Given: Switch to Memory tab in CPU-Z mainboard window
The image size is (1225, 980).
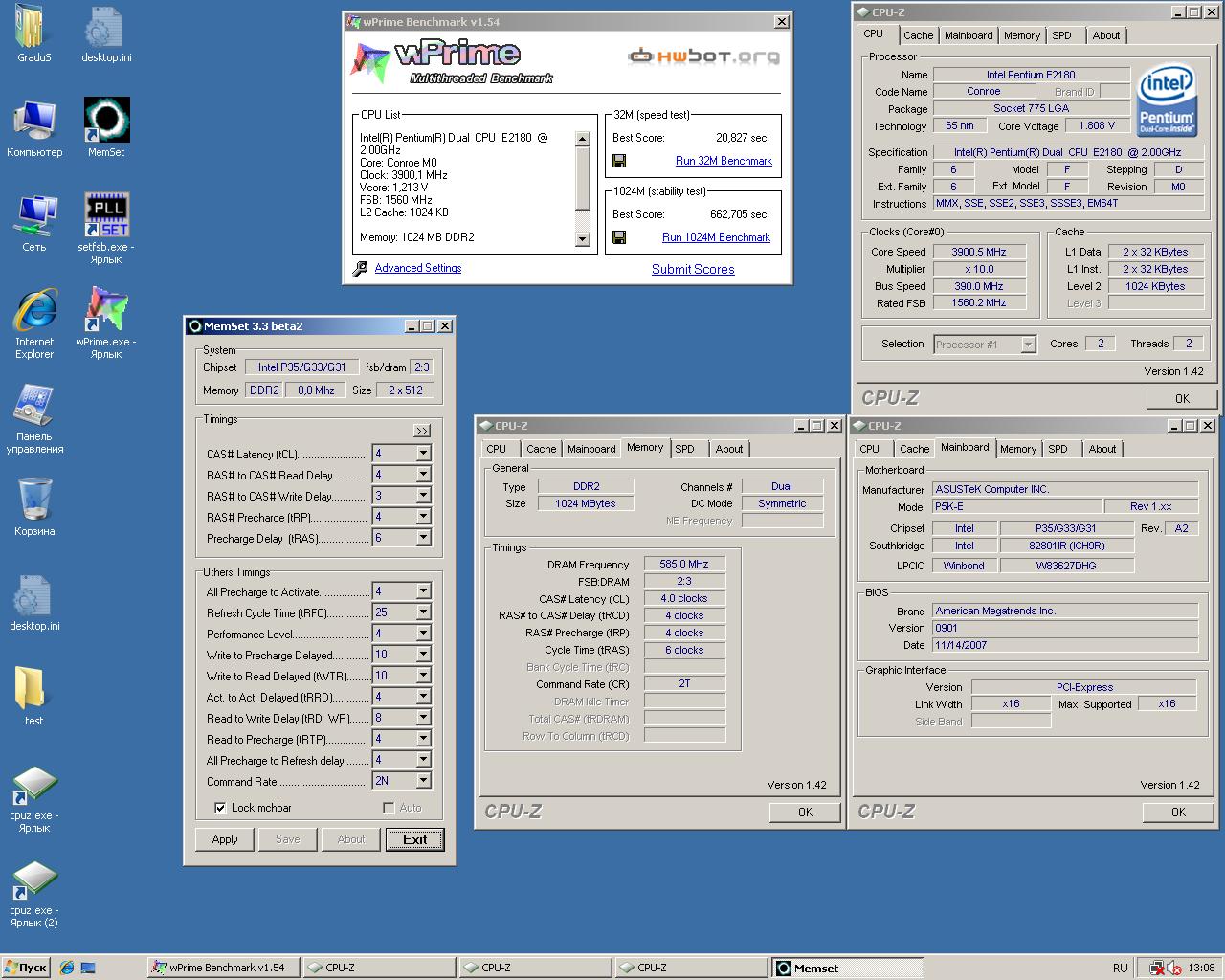Looking at the screenshot, I should point(1017,449).
